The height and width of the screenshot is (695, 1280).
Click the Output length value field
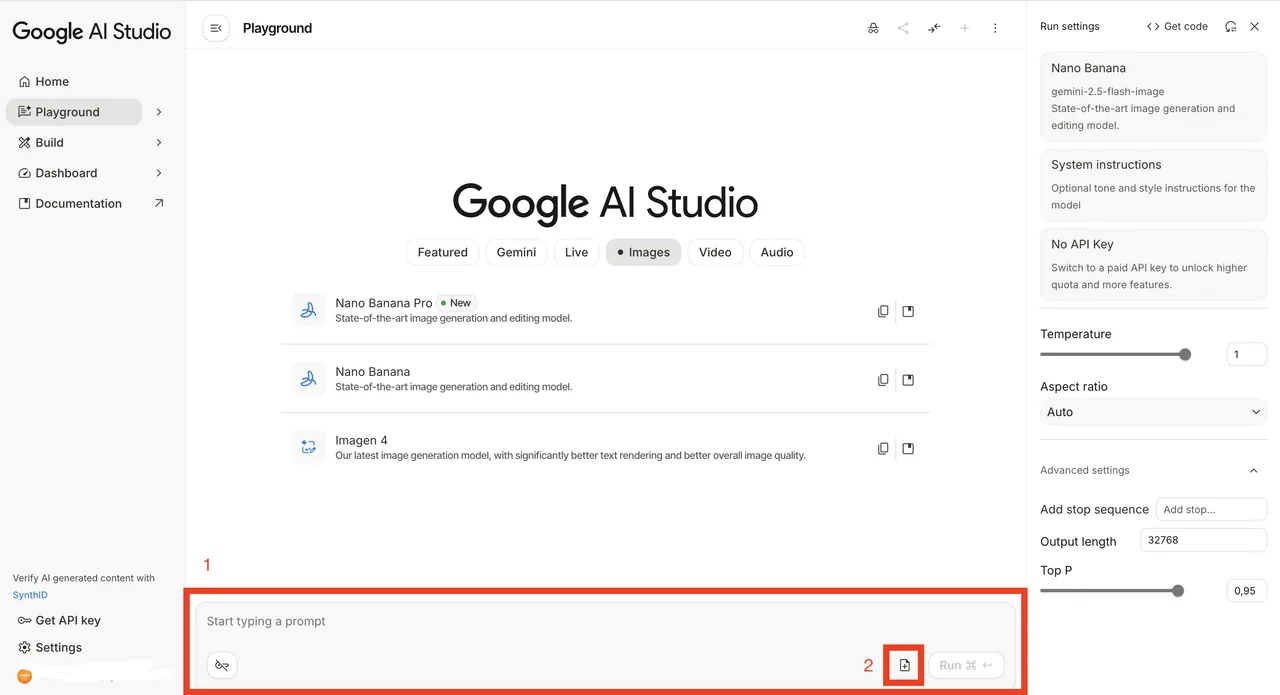pyautogui.click(x=1203, y=540)
